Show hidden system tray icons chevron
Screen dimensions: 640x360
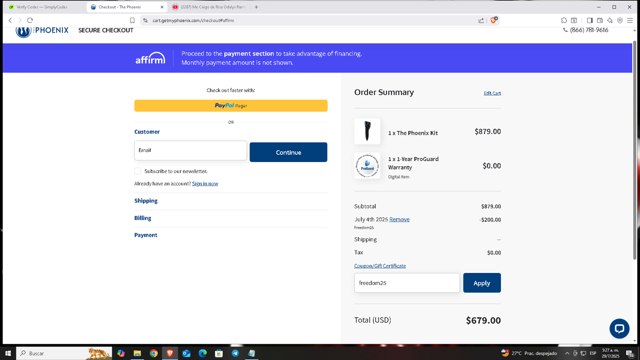(x=567, y=353)
